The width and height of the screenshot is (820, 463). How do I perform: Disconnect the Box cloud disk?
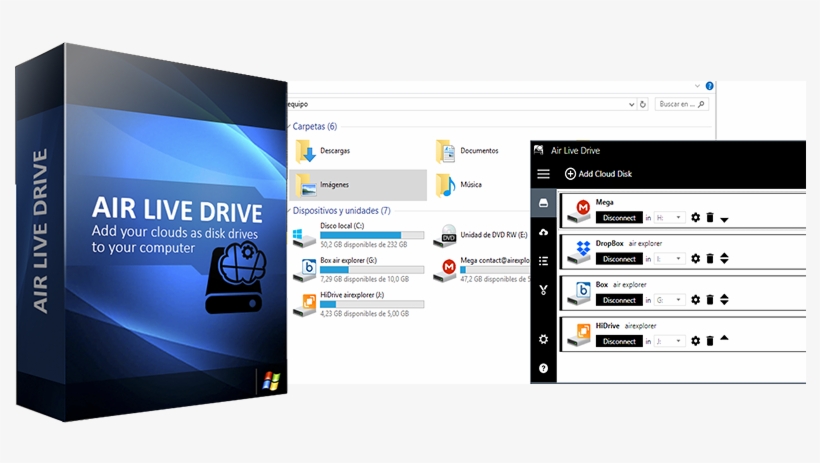coord(619,300)
